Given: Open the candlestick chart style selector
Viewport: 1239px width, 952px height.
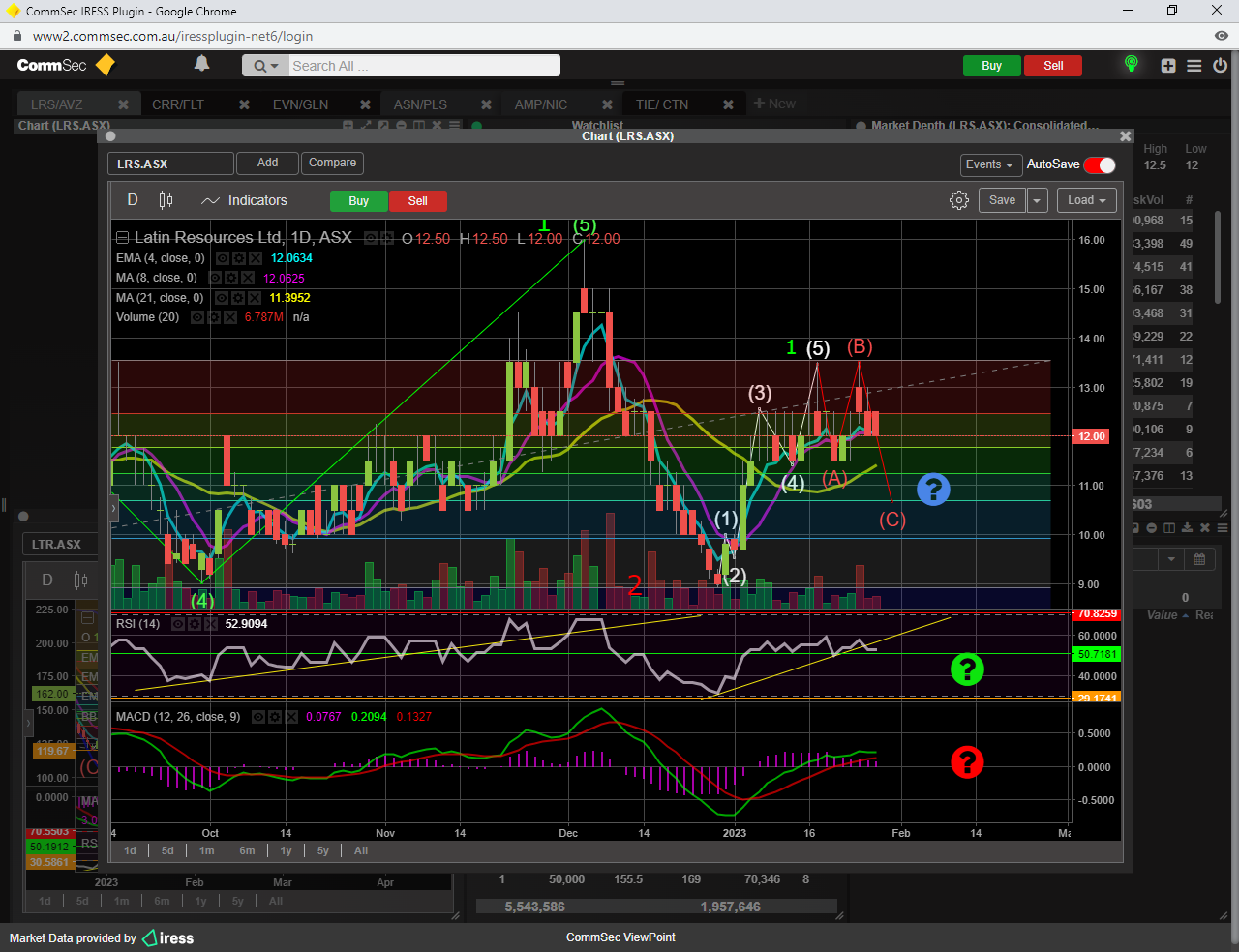Looking at the screenshot, I should pyautogui.click(x=166, y=200).
